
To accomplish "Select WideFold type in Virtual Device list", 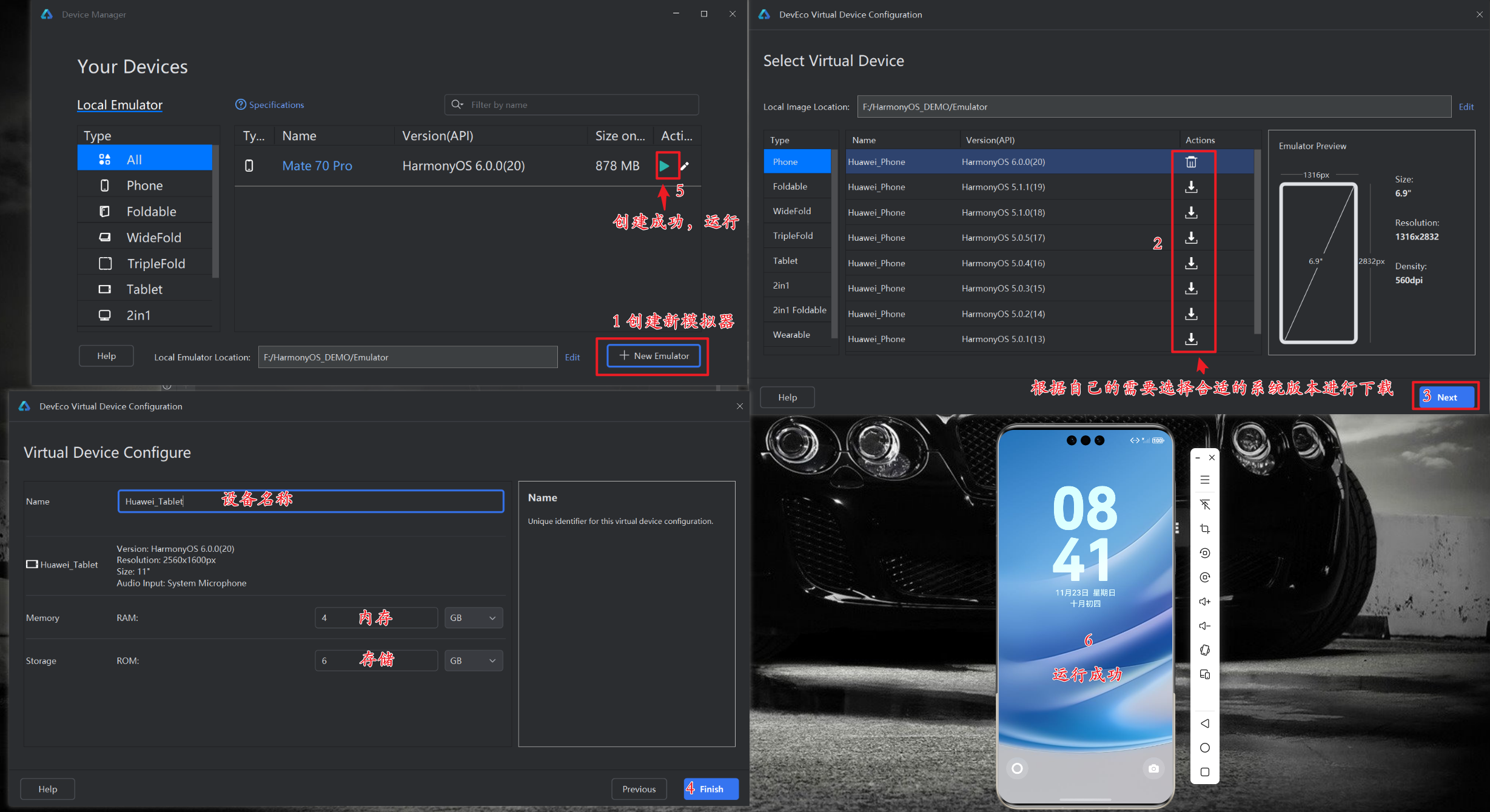I will [x=791, y=211].
